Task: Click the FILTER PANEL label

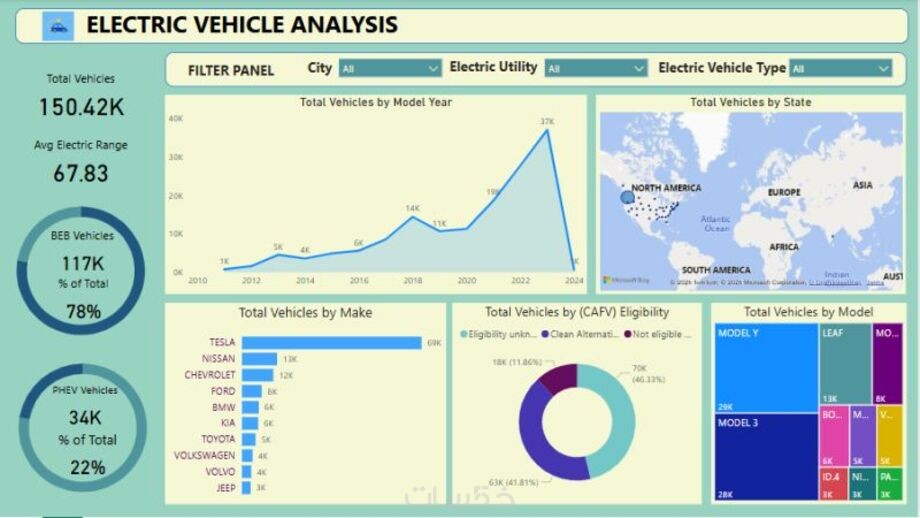Action: tap(231, 70)
